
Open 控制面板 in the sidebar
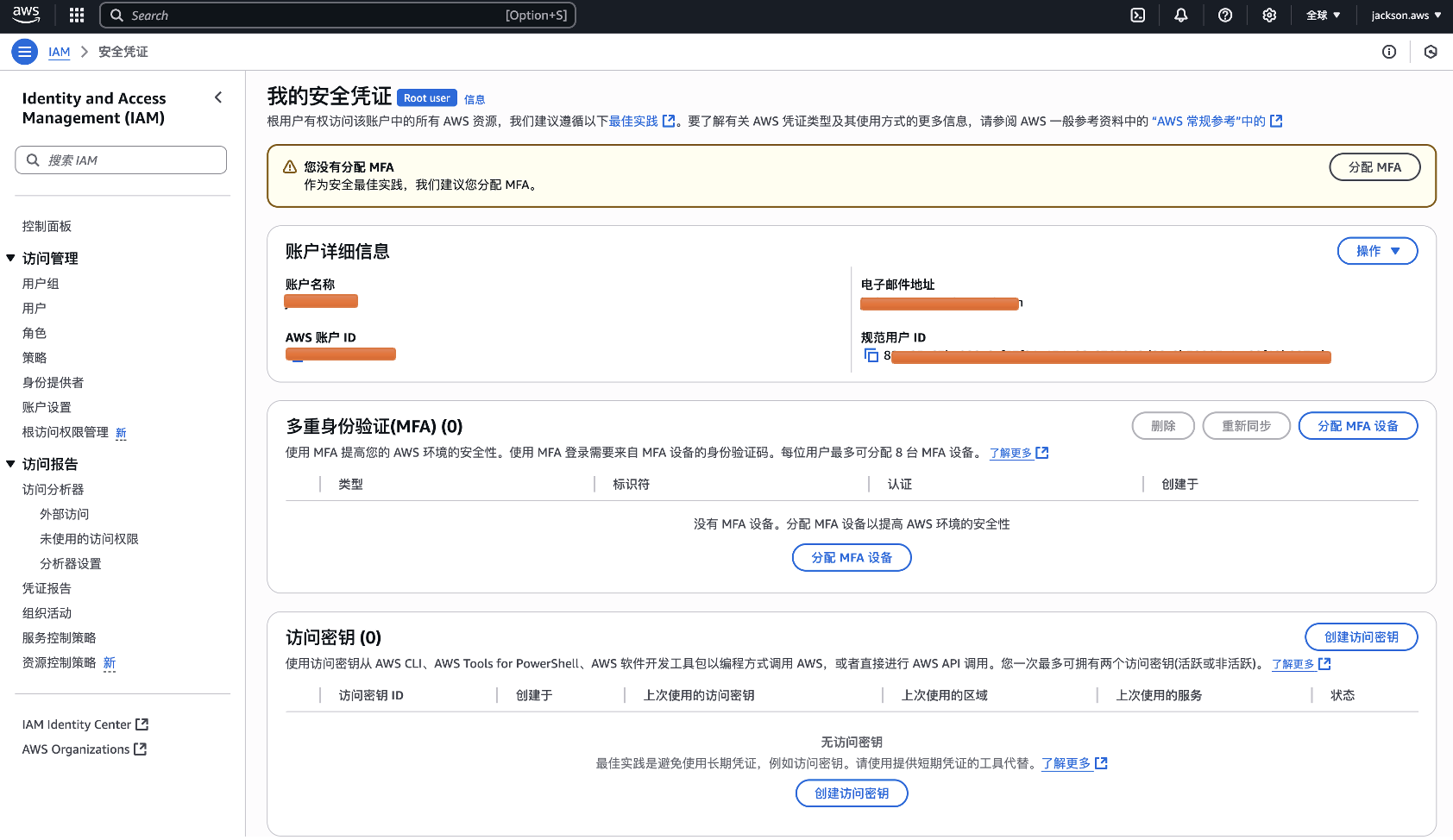pyautogui.click(x=47, y=226)
